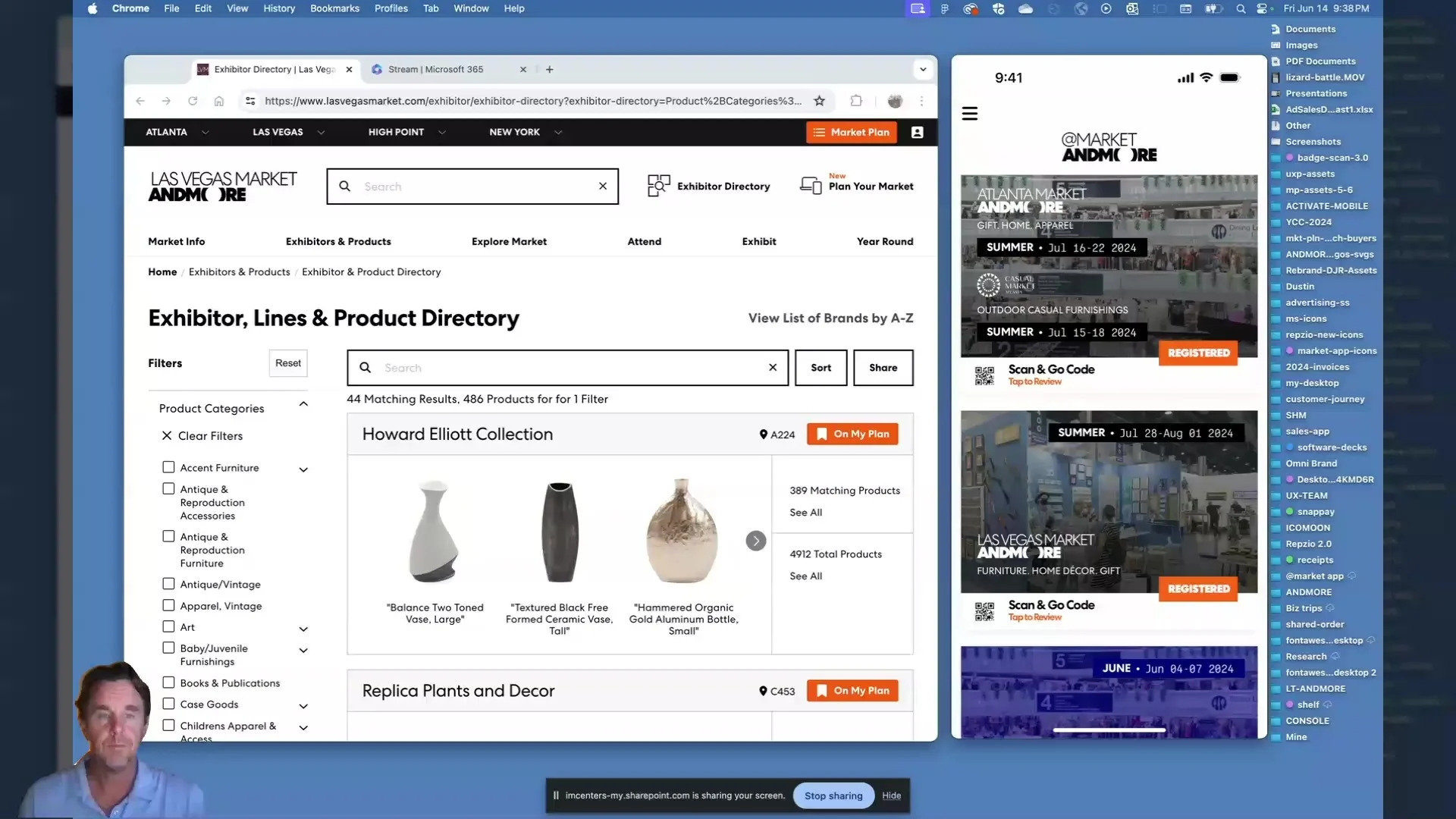
Task: Expand the Art category subfilters
Action: [303, 629]
